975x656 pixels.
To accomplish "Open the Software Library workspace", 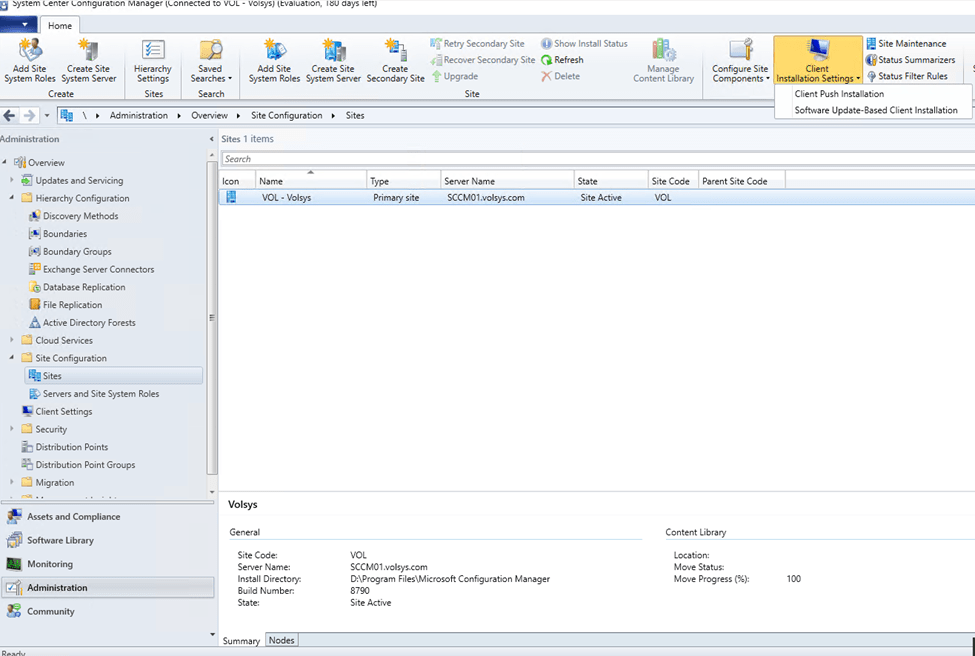I will [60, 540].
